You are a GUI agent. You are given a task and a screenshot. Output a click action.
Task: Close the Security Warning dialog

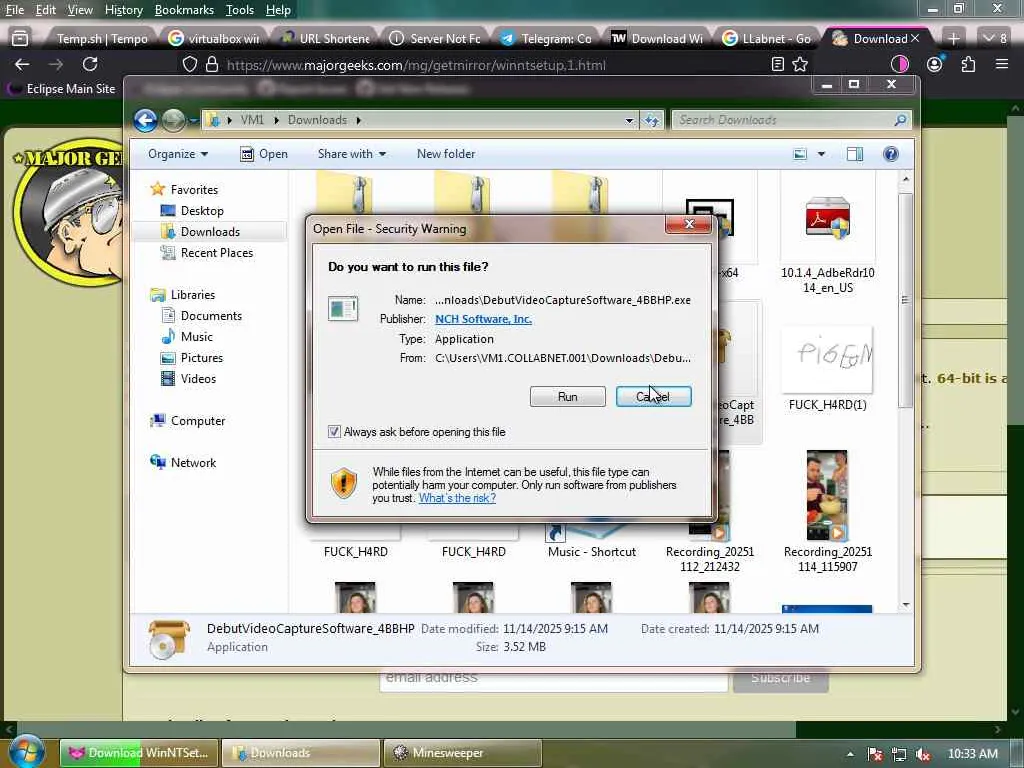[x=688, y=224]
